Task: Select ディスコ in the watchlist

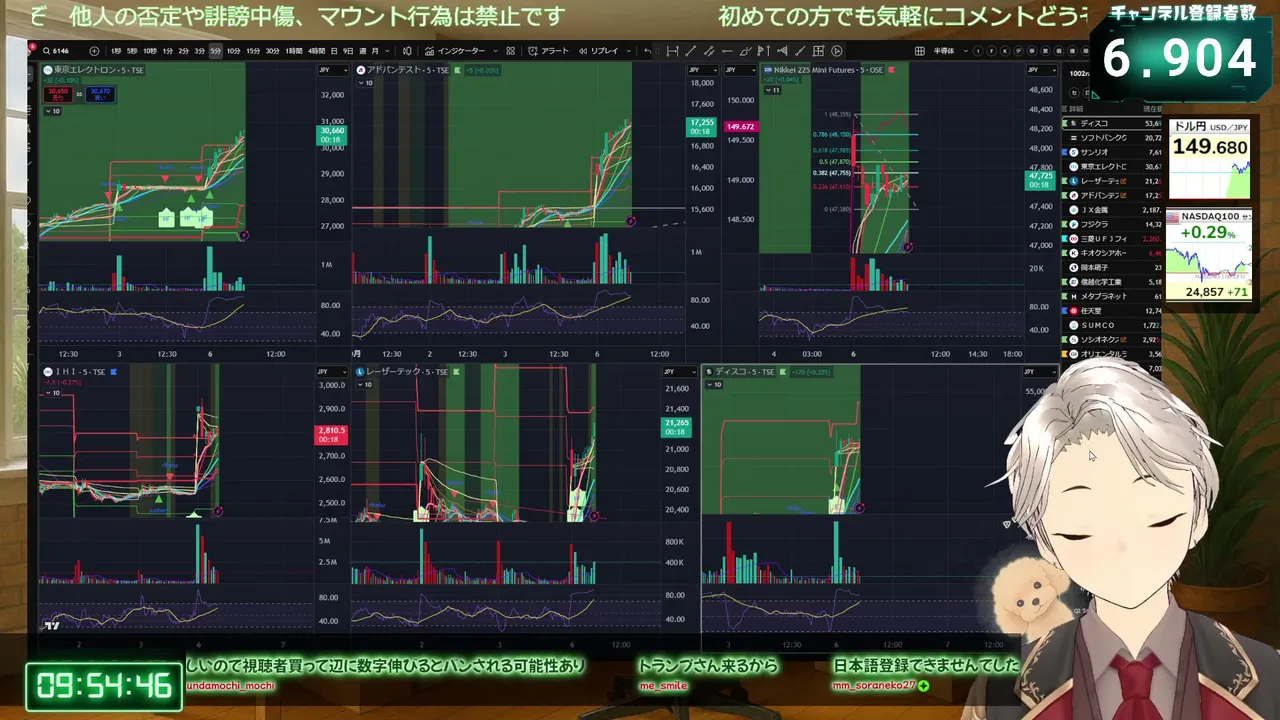Action: pos(1112,123)
